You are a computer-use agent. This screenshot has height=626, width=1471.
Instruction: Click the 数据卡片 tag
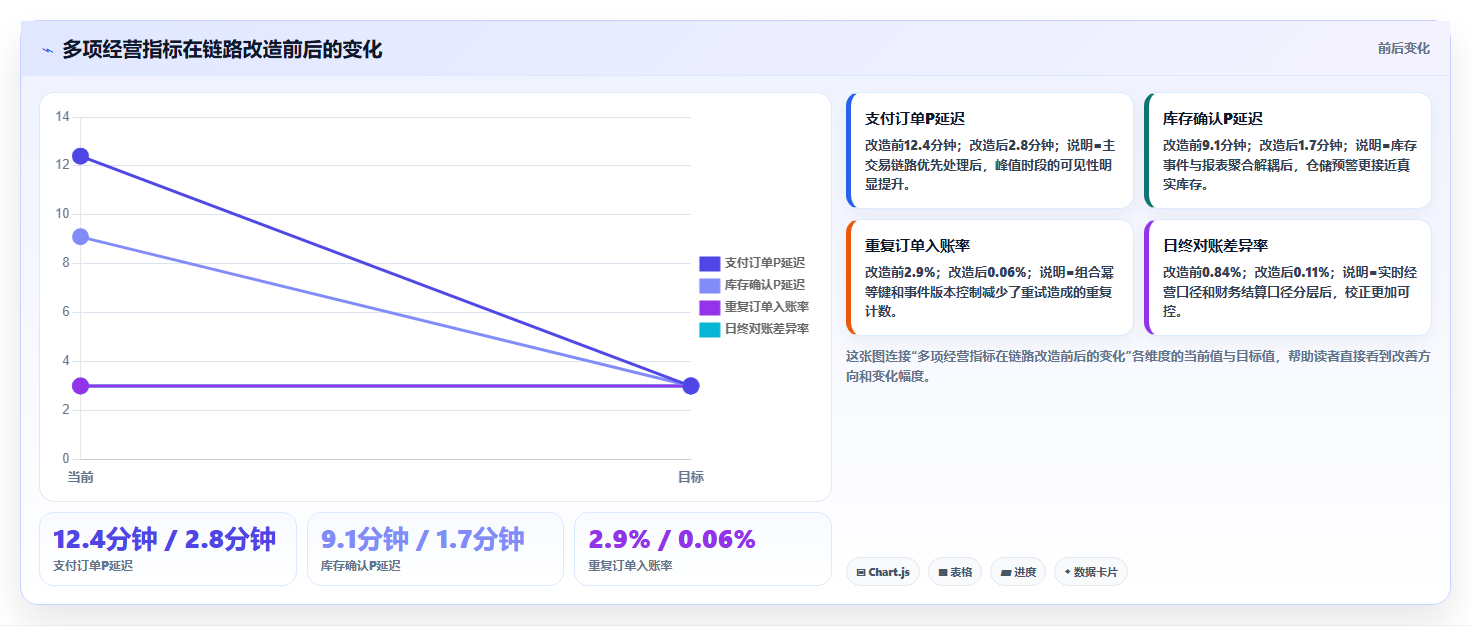[1091, 572]
